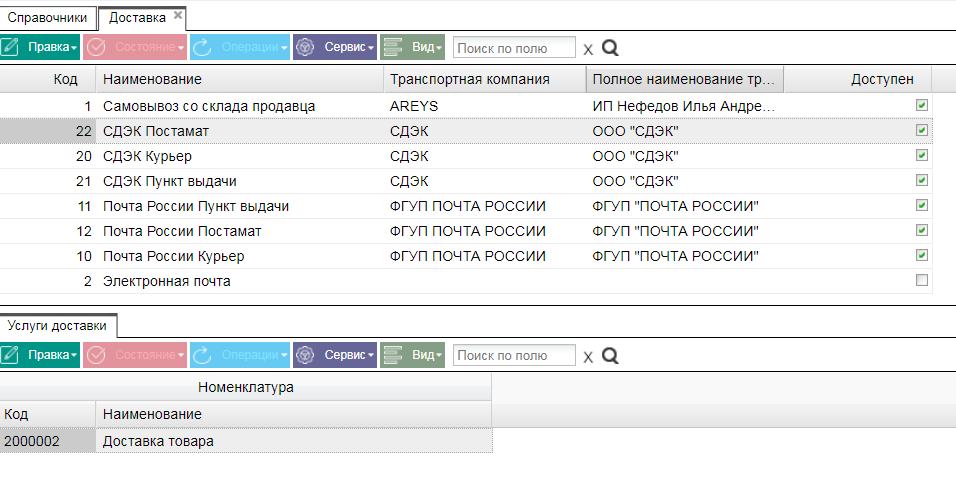The image size is (956, 489).
Task: Open the upper Сервис dropdown arrow
Action: [x=371, y=48]
